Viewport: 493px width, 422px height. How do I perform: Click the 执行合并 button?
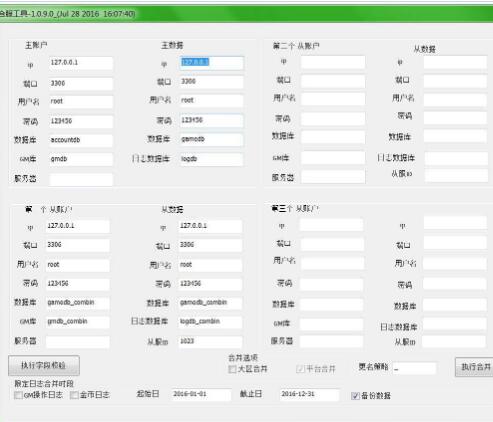(474, 367)
